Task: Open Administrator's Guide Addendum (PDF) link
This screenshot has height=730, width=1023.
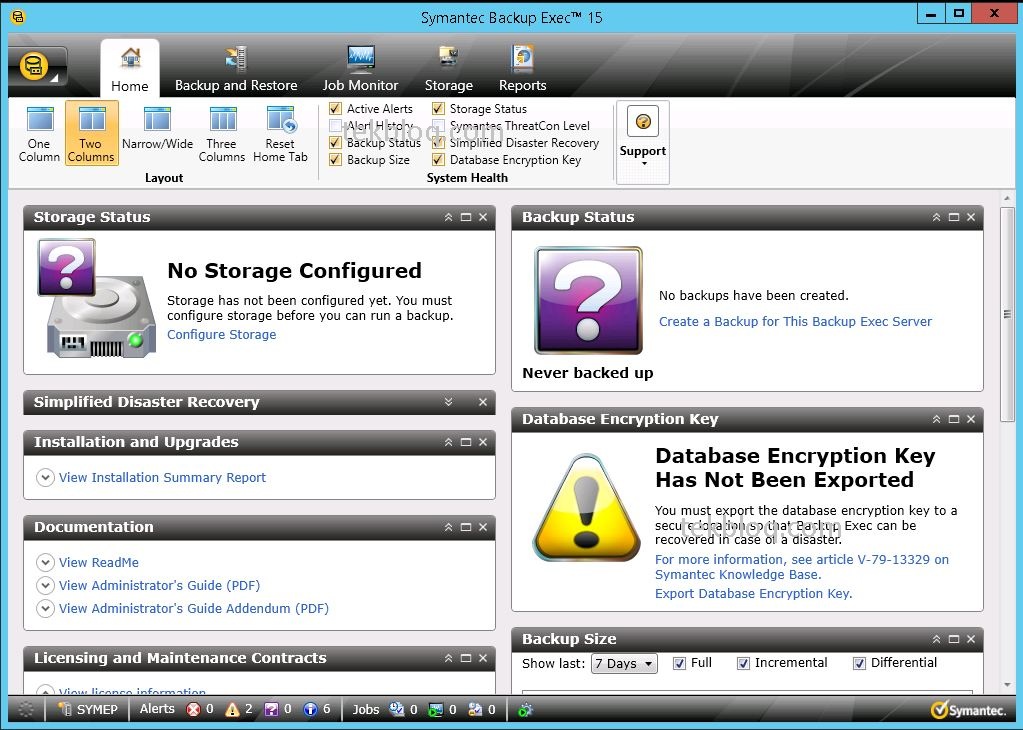Action: click(194, 608)
